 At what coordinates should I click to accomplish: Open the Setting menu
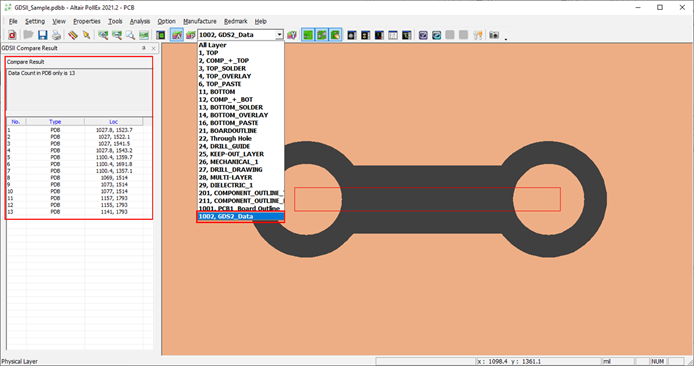pyautogui.click(x=35, y=21)
